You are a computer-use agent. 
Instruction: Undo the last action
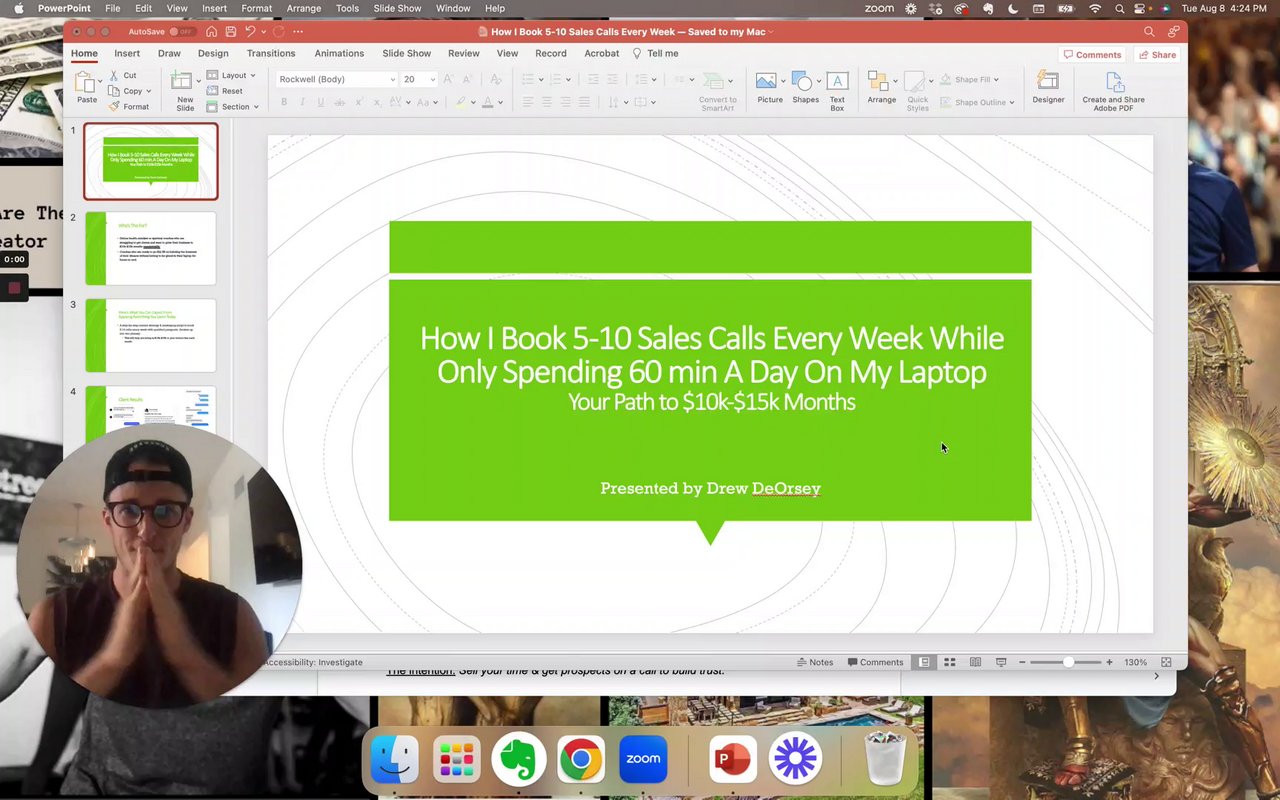point(250,32)
